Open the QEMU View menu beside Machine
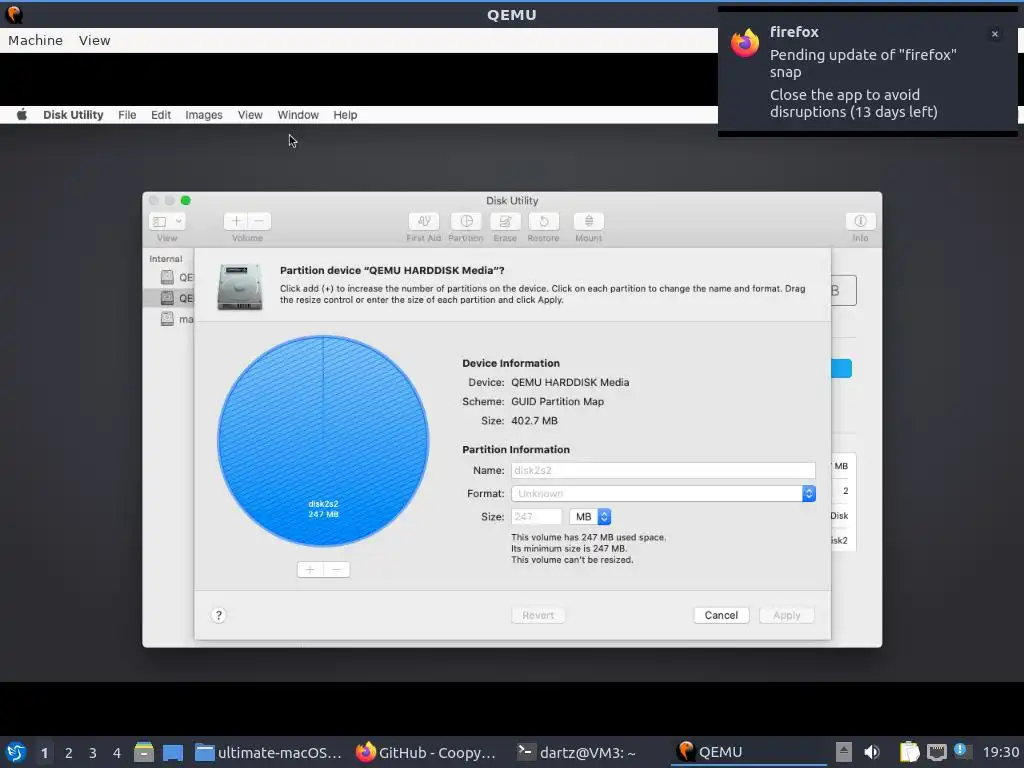The width and height of the screenshot is (1024, 768). pyautogui.click(x=95, y=40)
